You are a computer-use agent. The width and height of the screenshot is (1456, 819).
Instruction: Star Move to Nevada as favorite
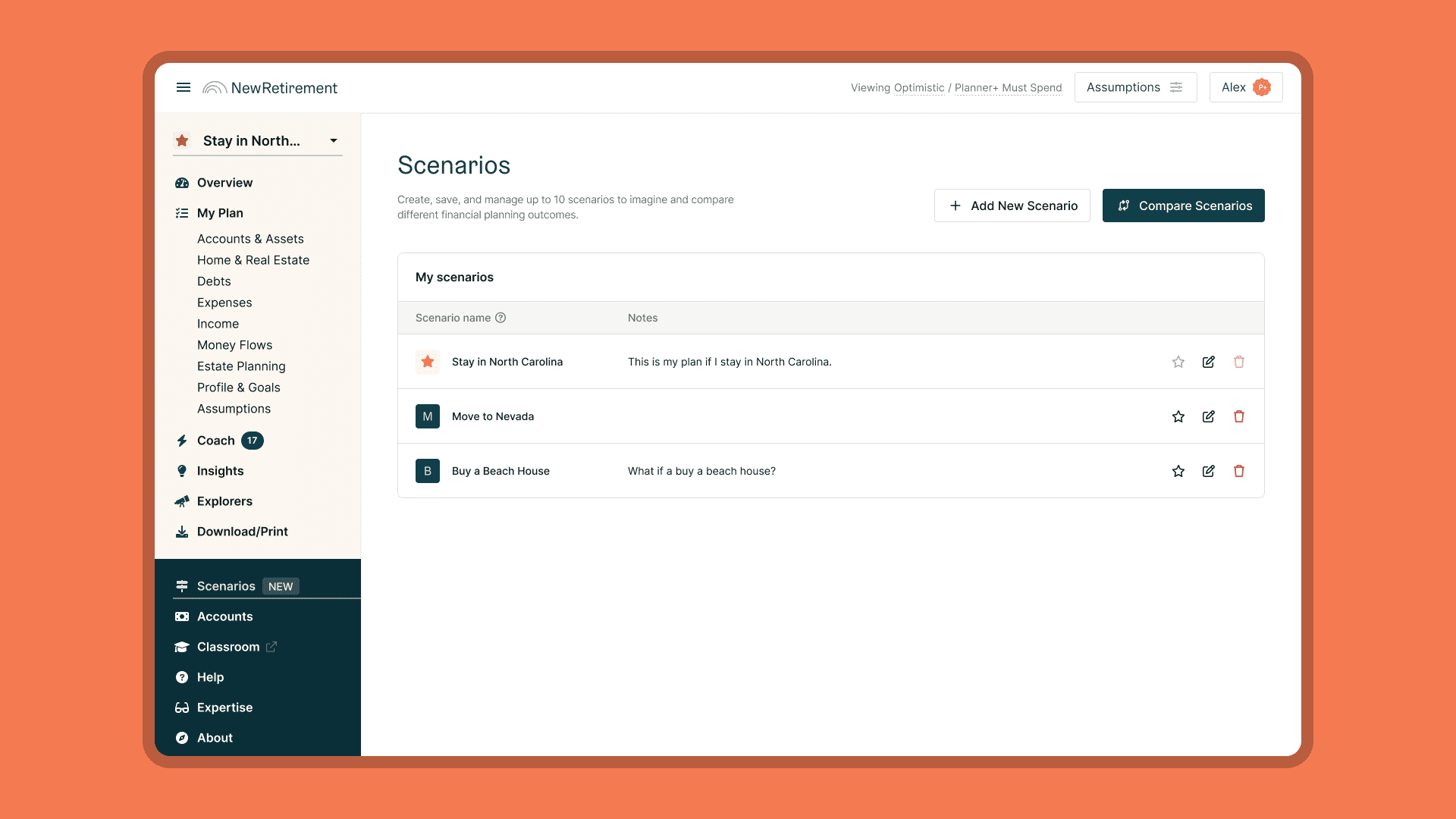1178,416
